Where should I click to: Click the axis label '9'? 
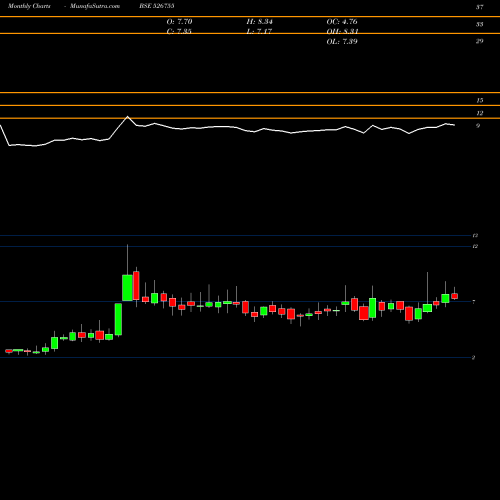coord(478,126)
